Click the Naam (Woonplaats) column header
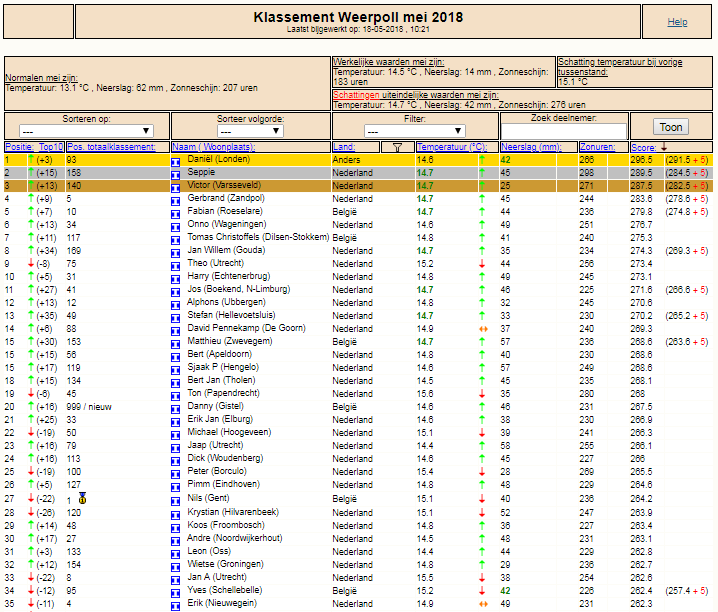 [x=213, y=147]
